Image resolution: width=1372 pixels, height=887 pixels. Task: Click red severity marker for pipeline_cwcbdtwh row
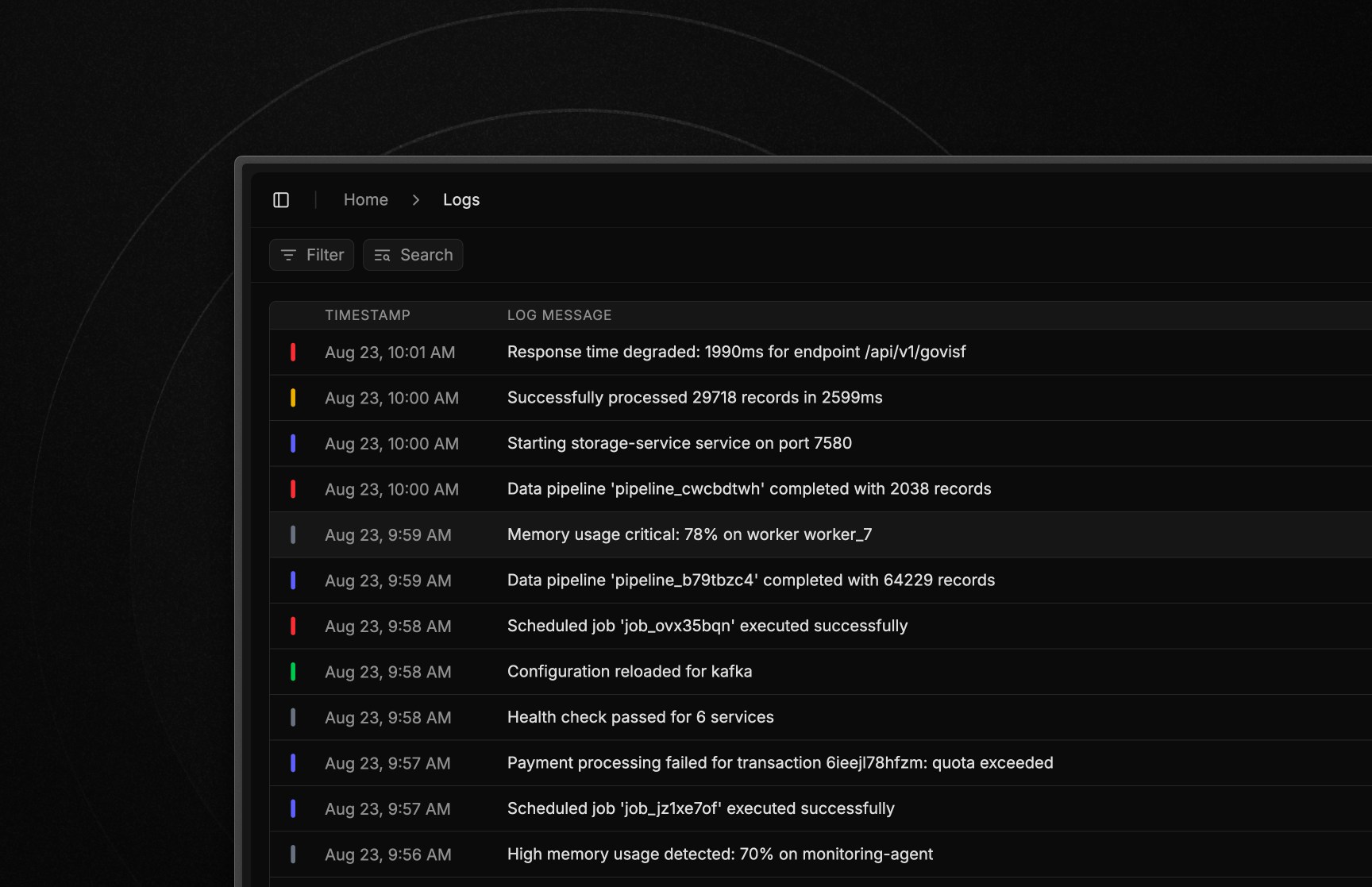[x=293, y=489]
